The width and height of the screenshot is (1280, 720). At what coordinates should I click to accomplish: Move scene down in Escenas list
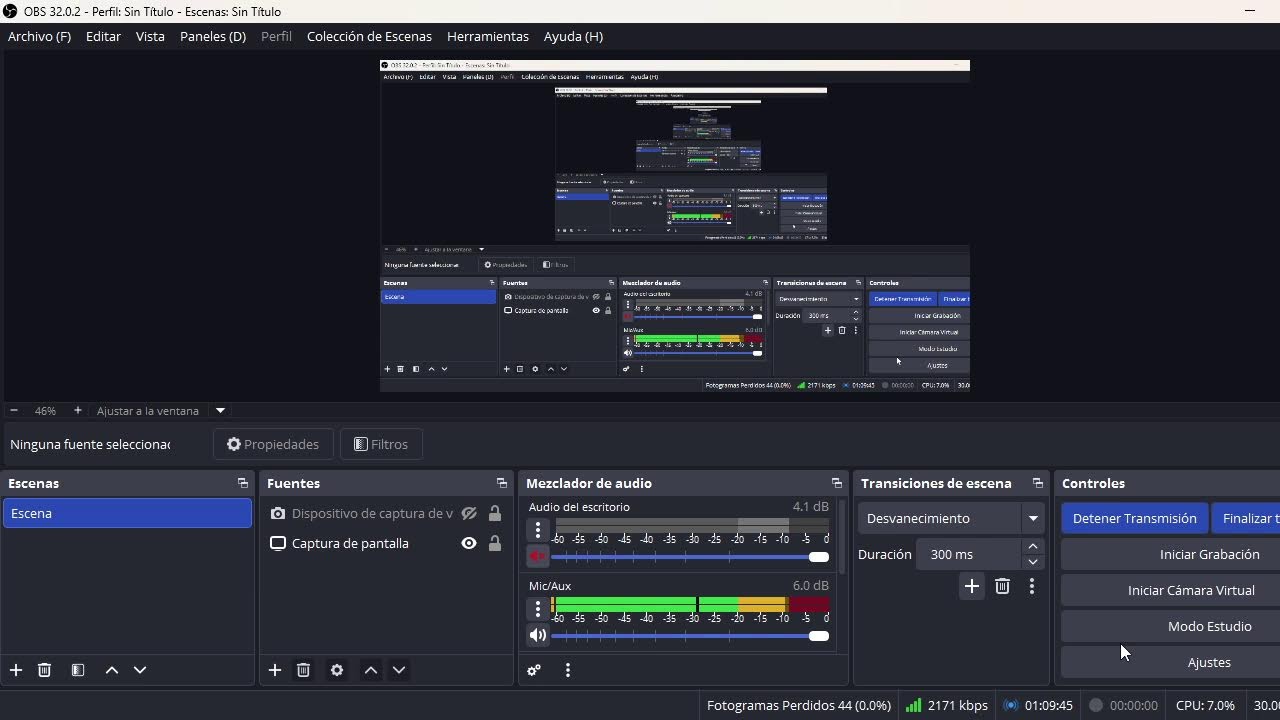(140, 670)
